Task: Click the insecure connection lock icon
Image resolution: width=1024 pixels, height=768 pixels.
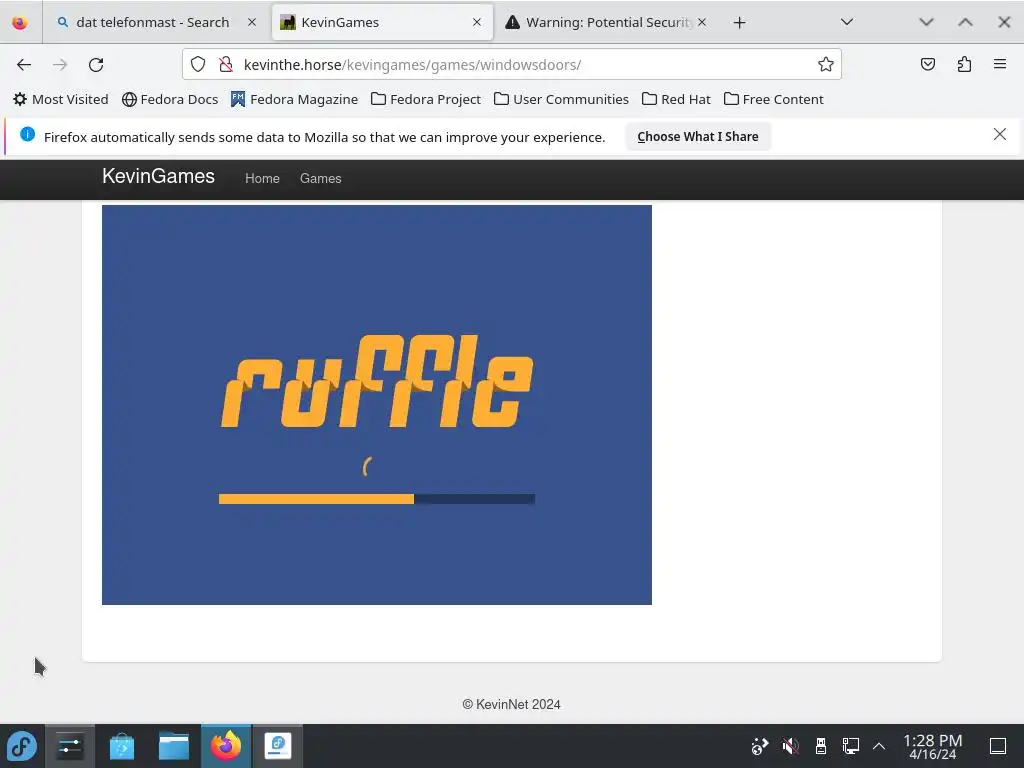Action: [226, 65]
